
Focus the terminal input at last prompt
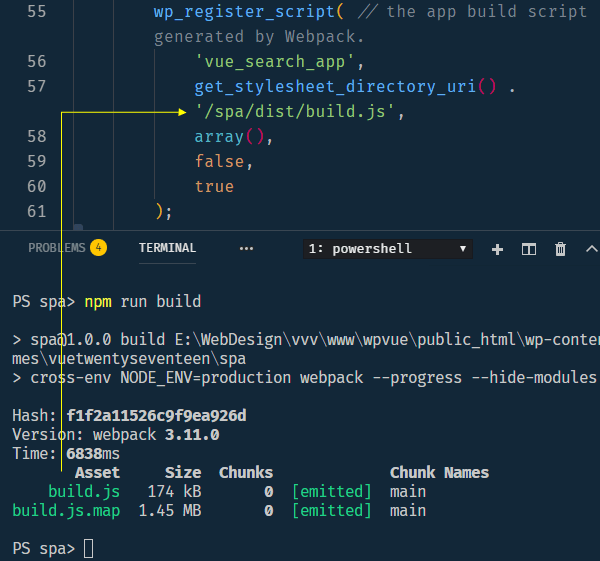pyautogui.click(x=89, y=548)
